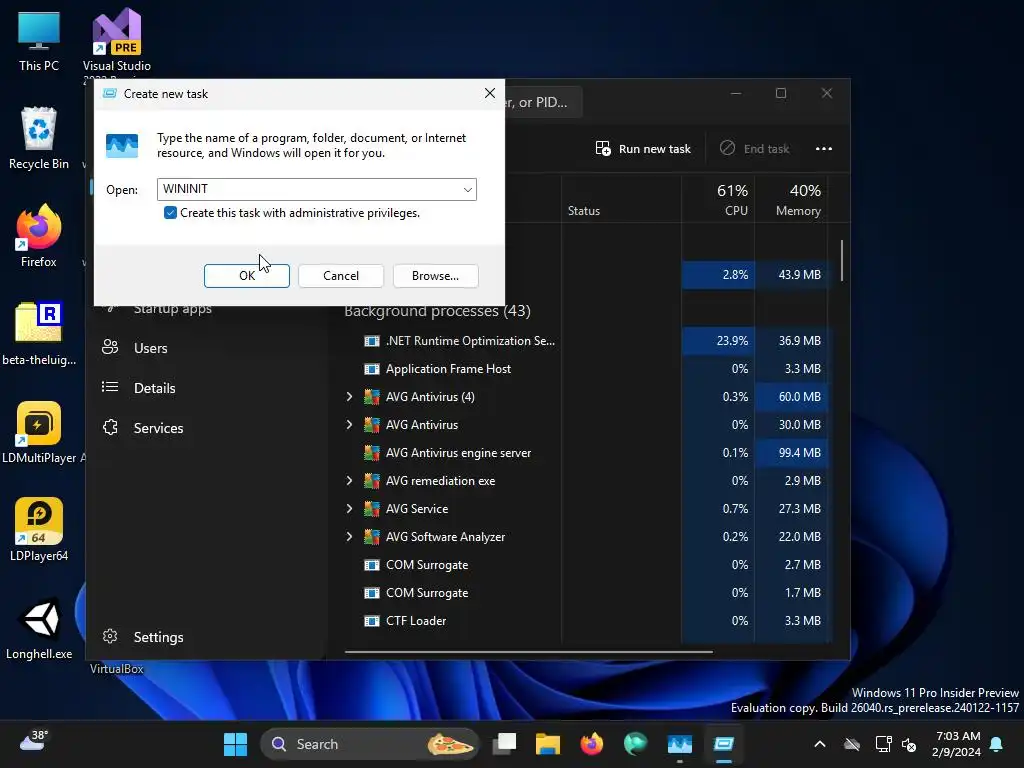Click the taskbar Search box

[x=370, y=744]
